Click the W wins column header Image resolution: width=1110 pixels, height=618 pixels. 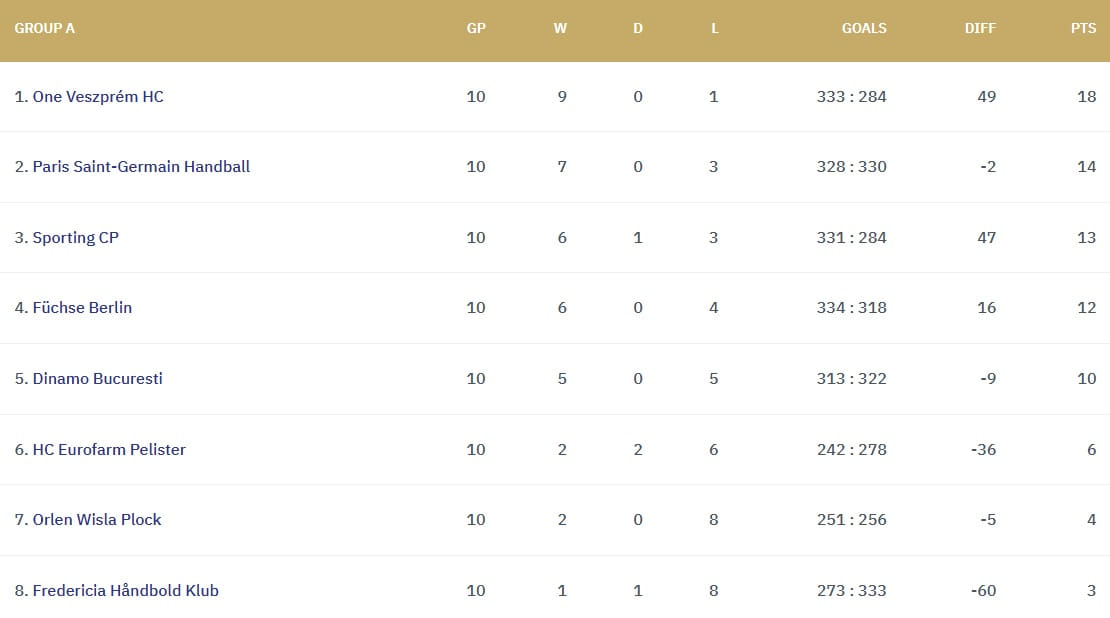coord(560,28)
